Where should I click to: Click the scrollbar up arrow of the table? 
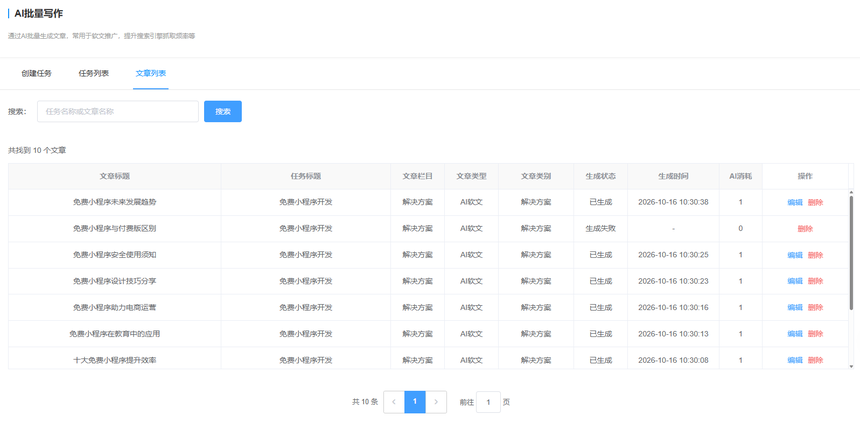[851, 192]
